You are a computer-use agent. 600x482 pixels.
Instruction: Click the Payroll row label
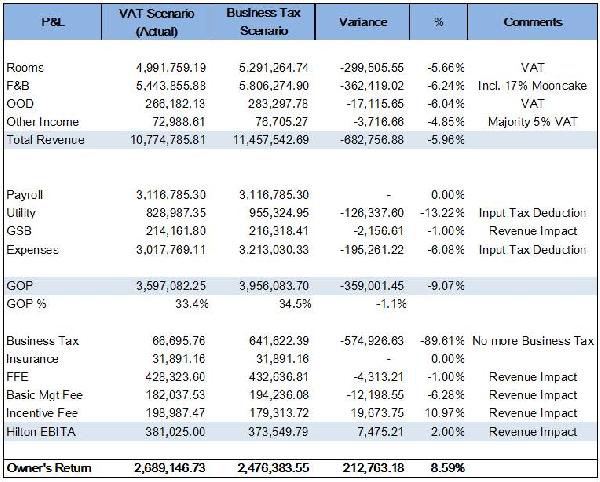24,195
